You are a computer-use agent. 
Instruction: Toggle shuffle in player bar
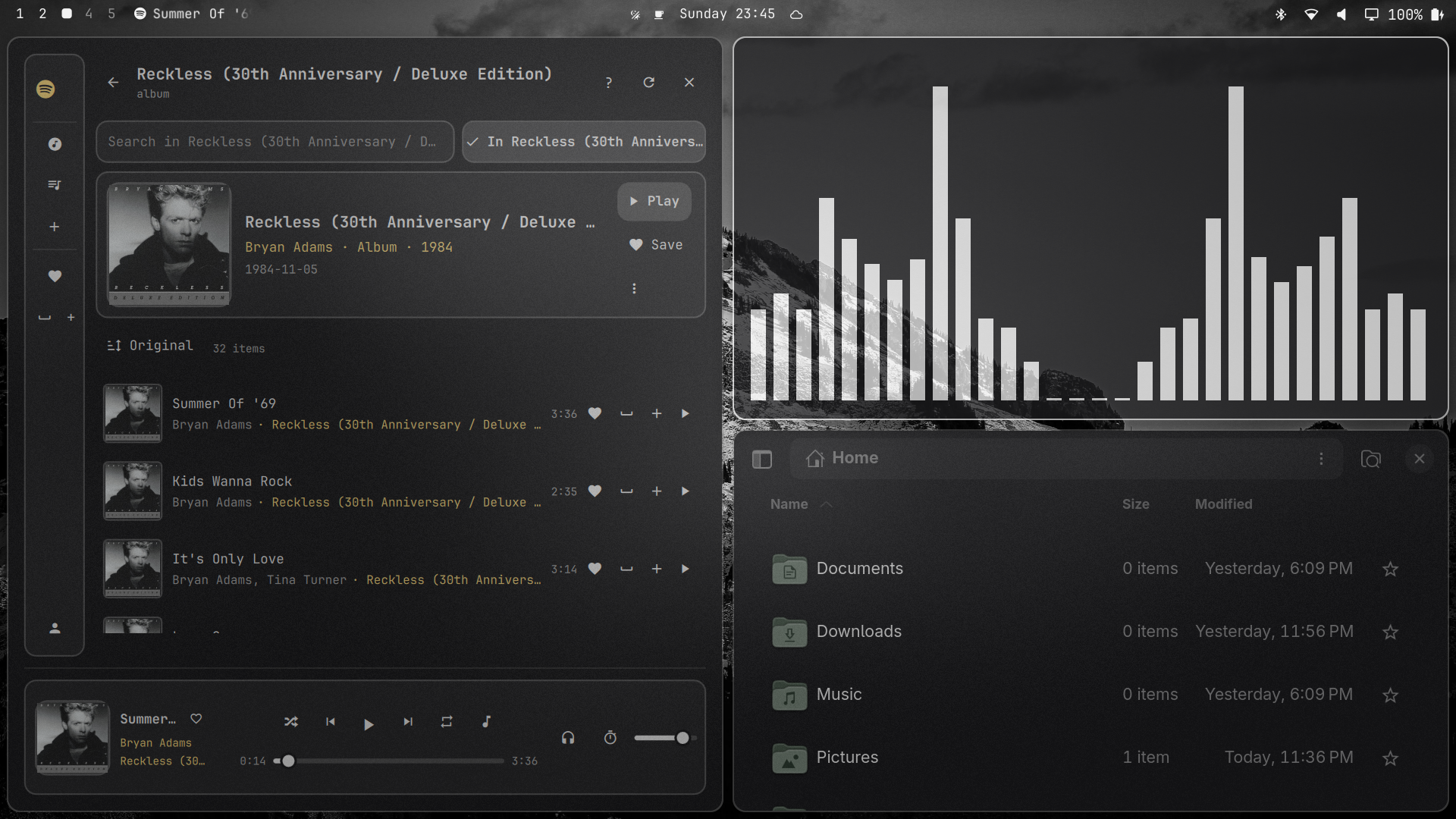click(291, 722)
